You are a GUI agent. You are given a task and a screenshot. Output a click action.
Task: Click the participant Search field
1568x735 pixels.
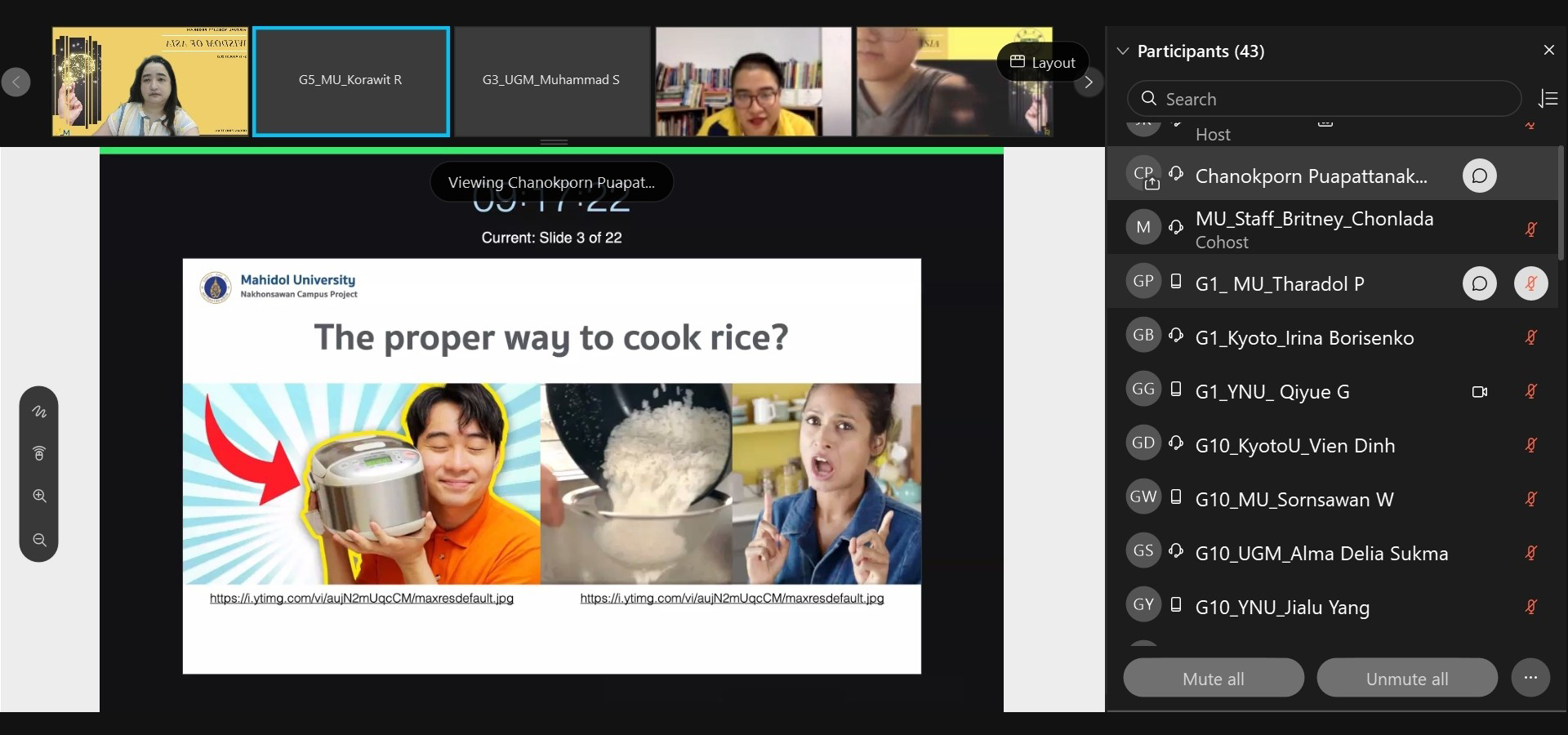(x=1323, y=99)
